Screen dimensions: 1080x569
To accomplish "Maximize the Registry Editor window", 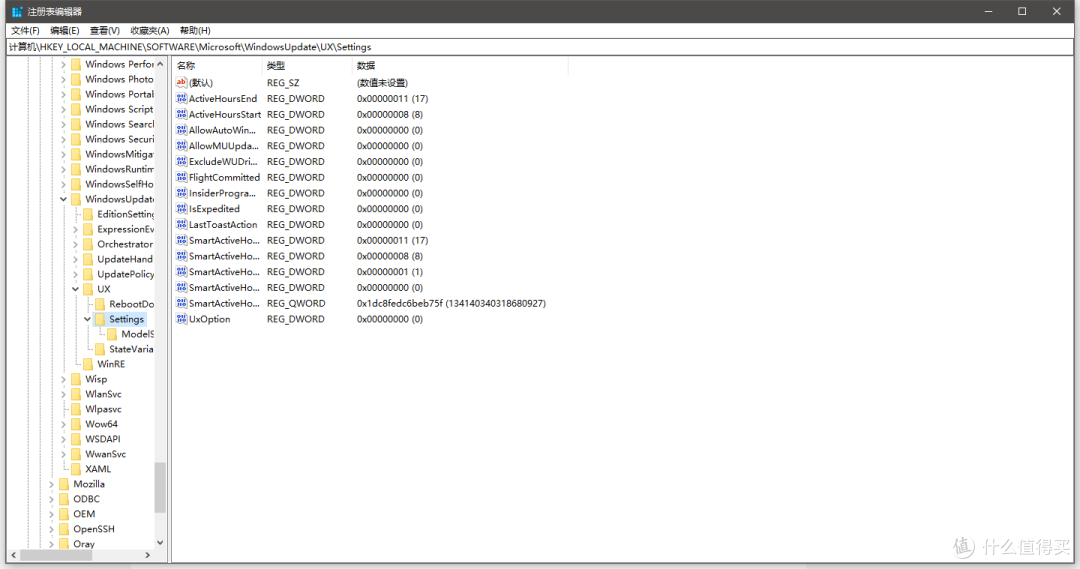I will pos(1022,12).
